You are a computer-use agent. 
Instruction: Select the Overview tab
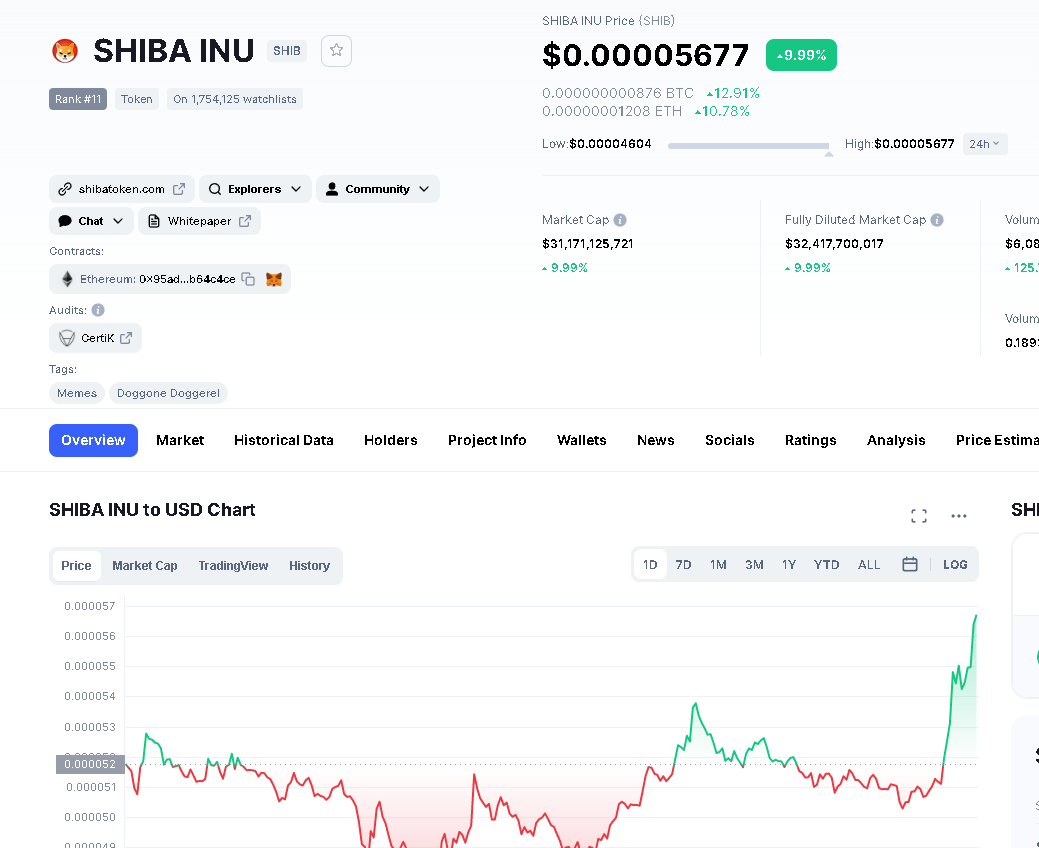93,440
